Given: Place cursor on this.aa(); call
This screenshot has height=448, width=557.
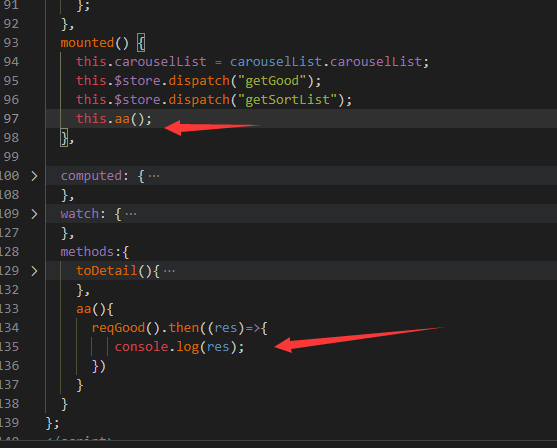Looking at the screenshot, I should click(114, 119).
